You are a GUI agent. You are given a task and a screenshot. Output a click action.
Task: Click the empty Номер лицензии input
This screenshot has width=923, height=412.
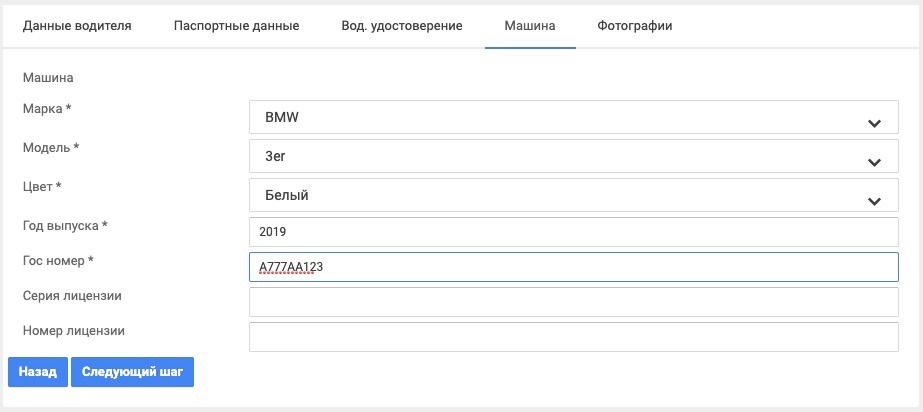(x=573, y=337)
